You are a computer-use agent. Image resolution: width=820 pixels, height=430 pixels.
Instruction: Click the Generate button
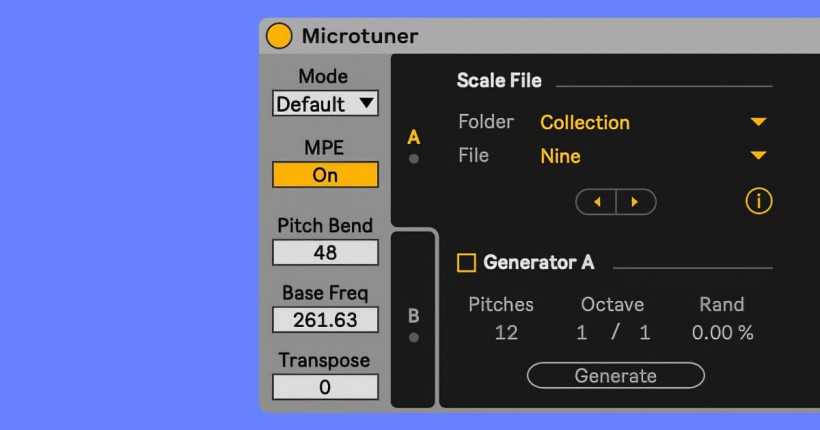616,376
